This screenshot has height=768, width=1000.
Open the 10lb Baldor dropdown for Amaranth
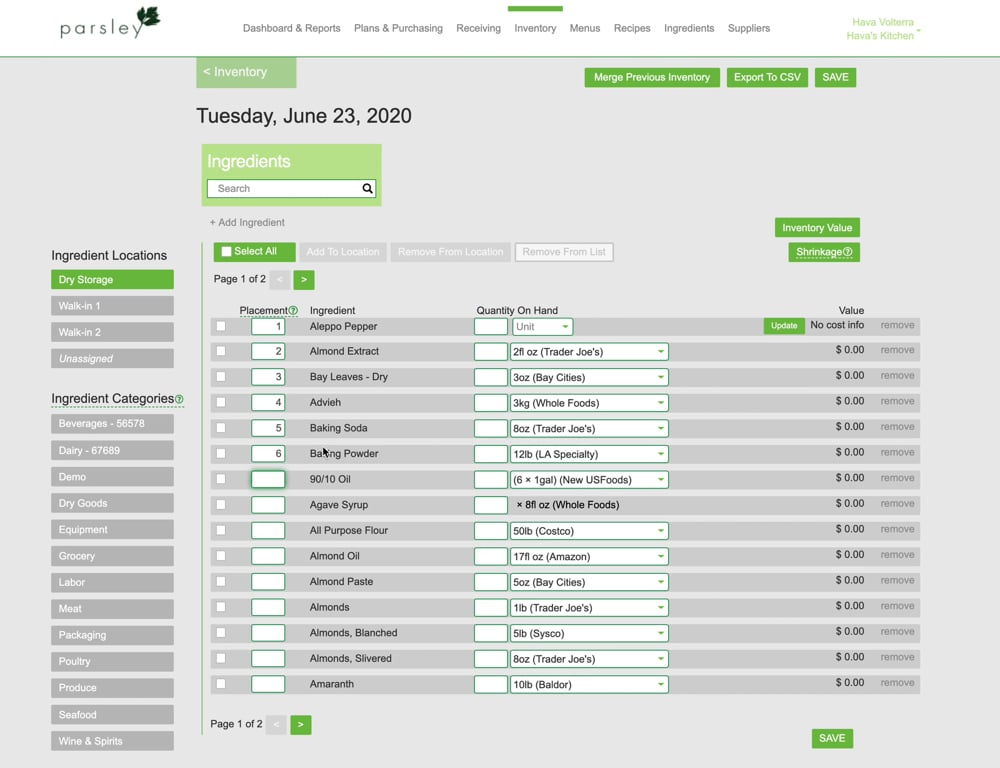coord(659,683)
